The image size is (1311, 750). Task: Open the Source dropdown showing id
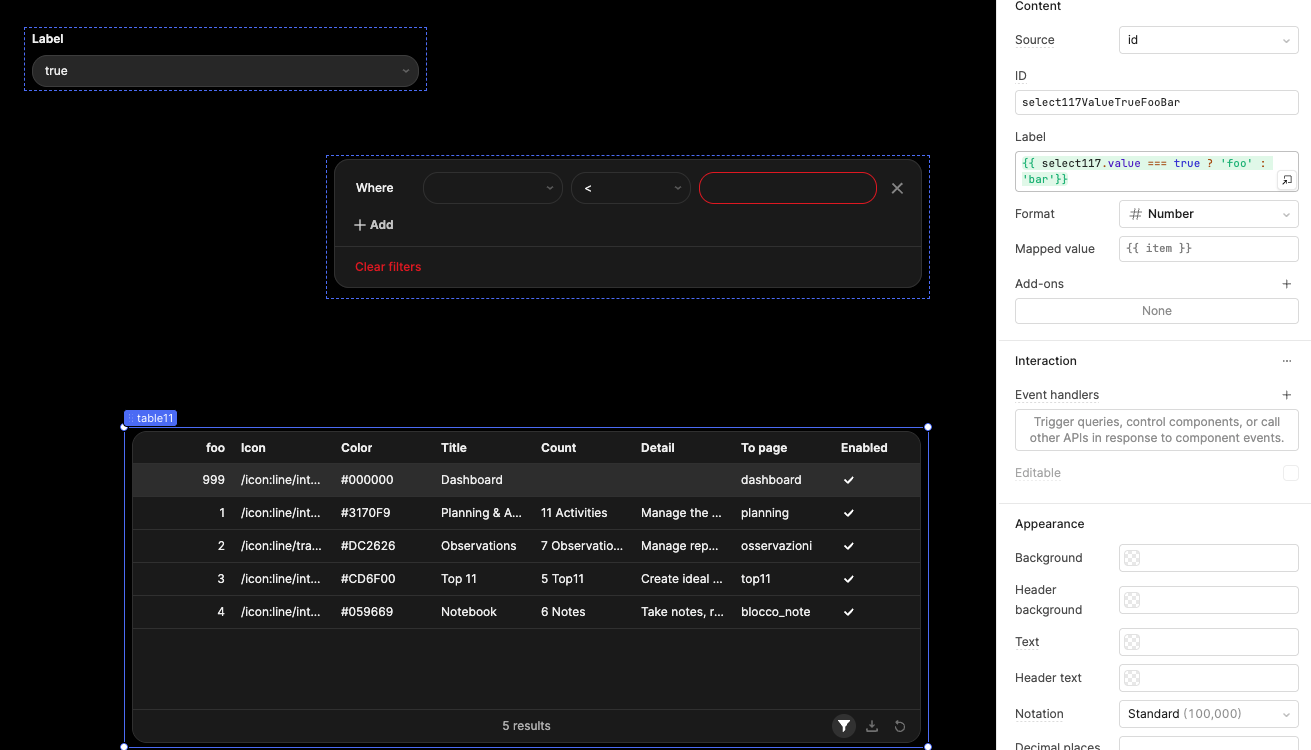pyautogui.click(x=1208, y=40)
